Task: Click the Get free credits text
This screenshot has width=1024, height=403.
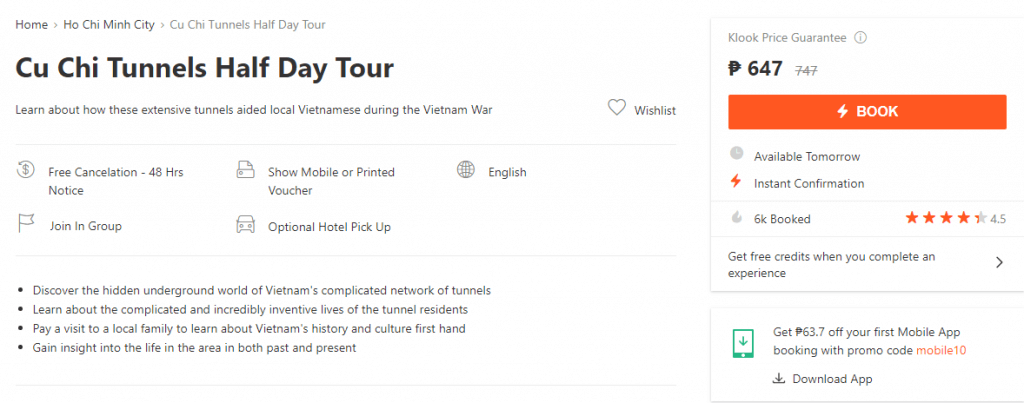Action: [x=831, y=265]
